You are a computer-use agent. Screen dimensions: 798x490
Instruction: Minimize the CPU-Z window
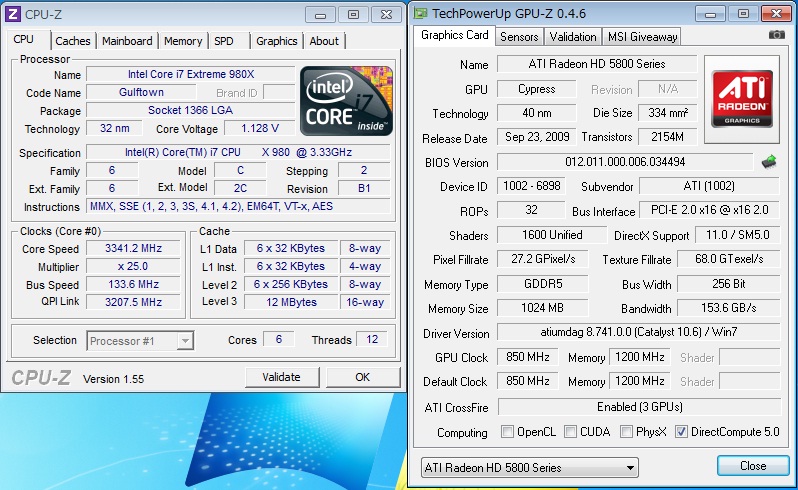tap(320, 15)
